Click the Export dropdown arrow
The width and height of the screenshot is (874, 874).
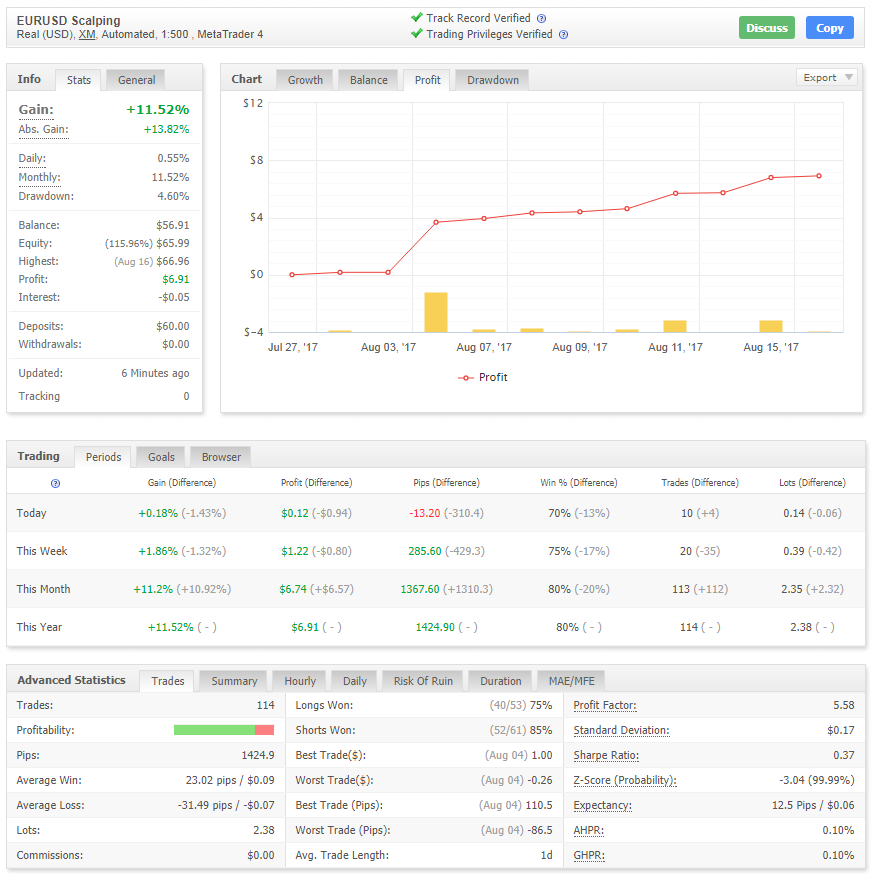pos(848,77)
